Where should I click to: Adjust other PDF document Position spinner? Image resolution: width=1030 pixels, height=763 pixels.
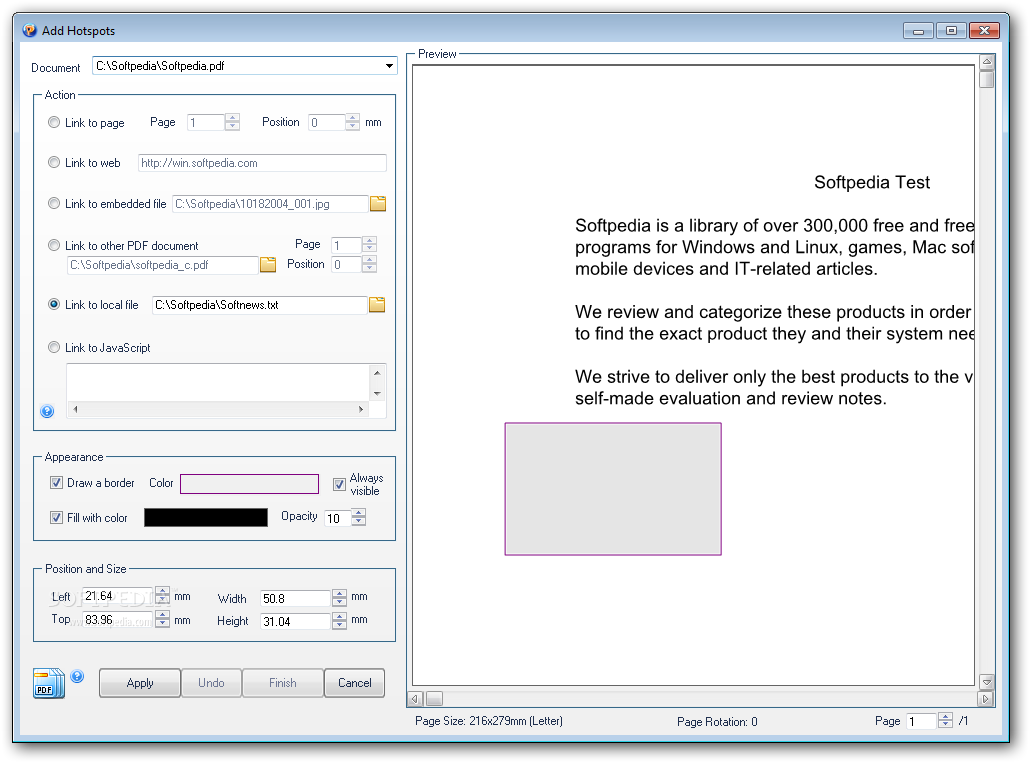pyautogui.click(x=370, y=264)
